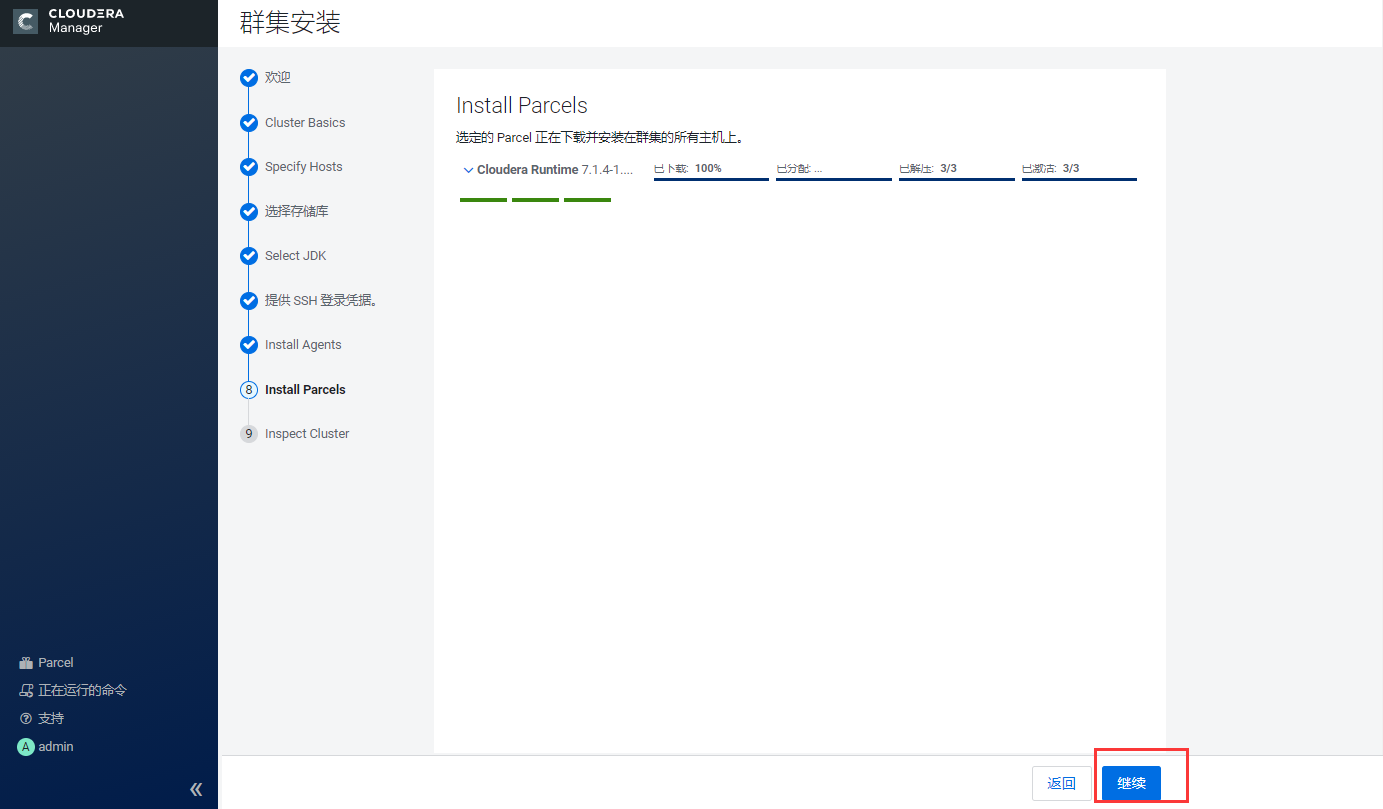Click the Cluster Basics checkmark icon
The width and height of the screenshot is (1383, 809).
(249, 123)
